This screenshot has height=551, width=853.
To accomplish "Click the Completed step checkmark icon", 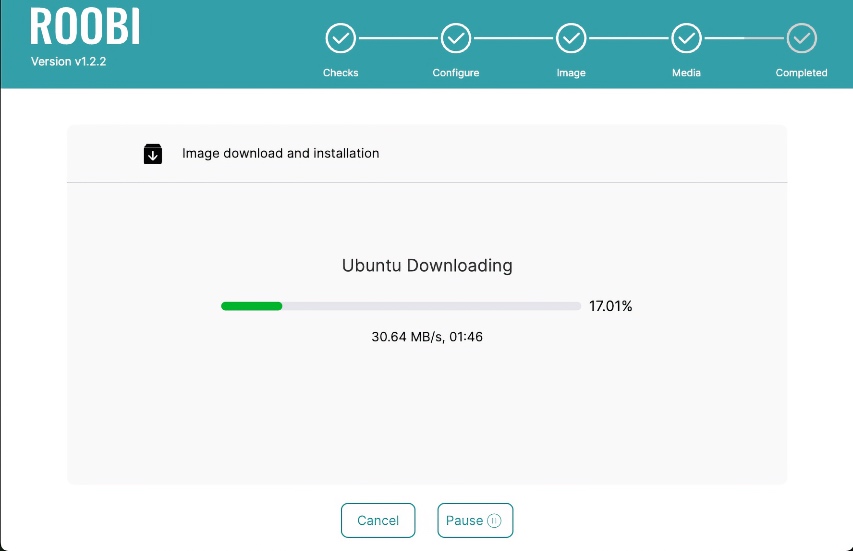I will [x=801, y=38].
